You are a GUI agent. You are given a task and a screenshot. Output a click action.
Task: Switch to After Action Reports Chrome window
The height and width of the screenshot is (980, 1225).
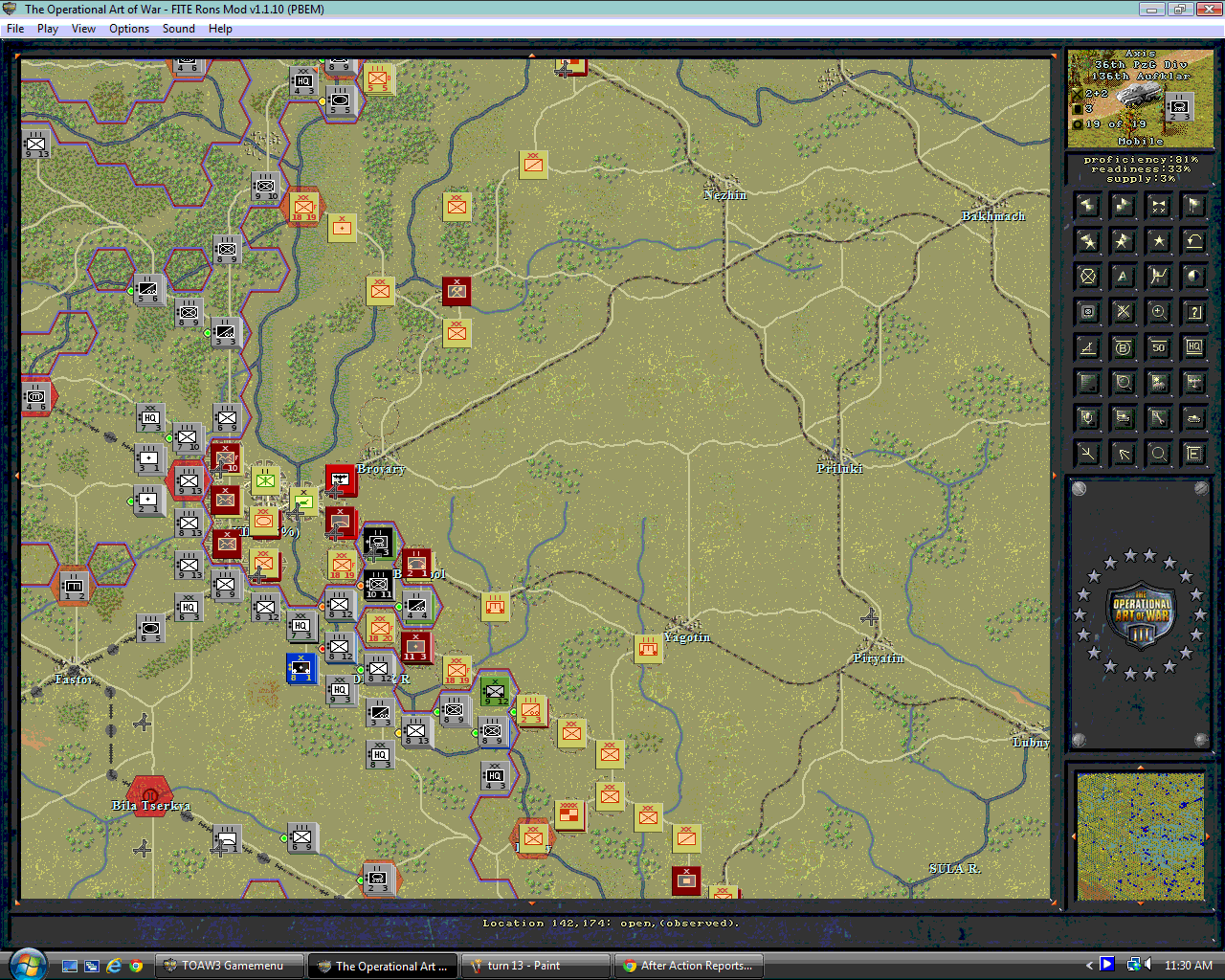pyautogui.click(x=689, y=966)
